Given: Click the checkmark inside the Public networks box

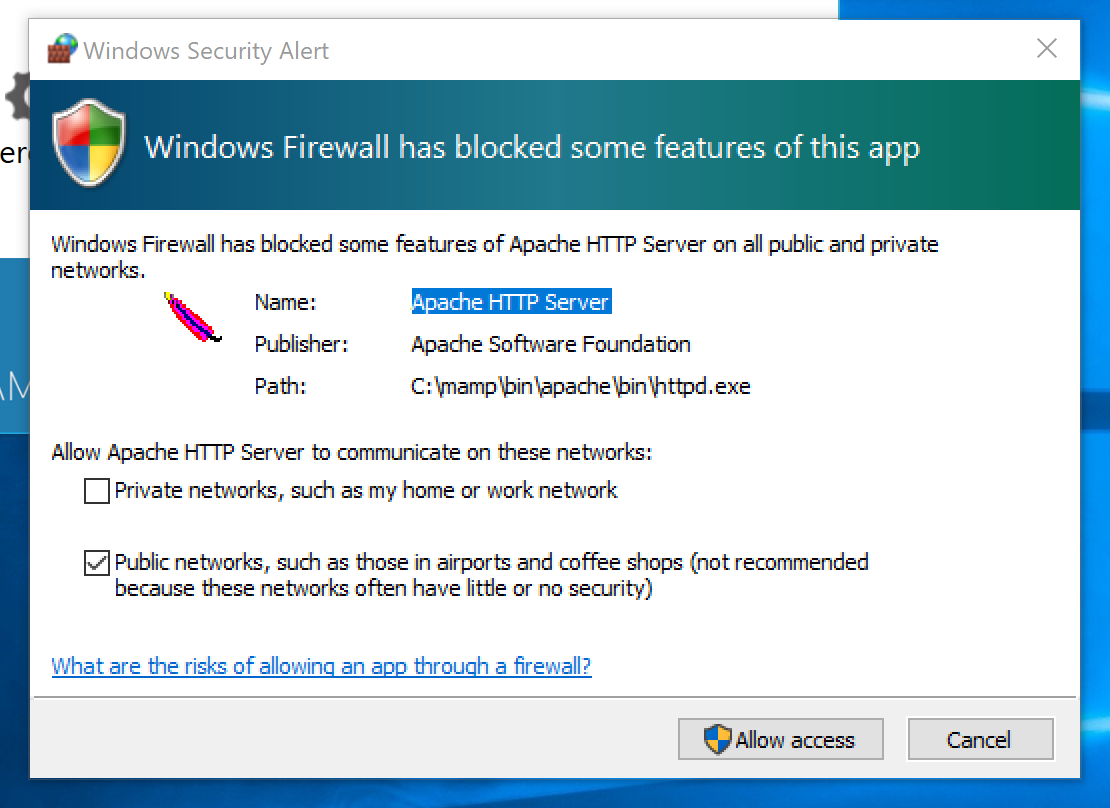Looking at the screenshot, I should pyautogui.click(x=96, y=562).
